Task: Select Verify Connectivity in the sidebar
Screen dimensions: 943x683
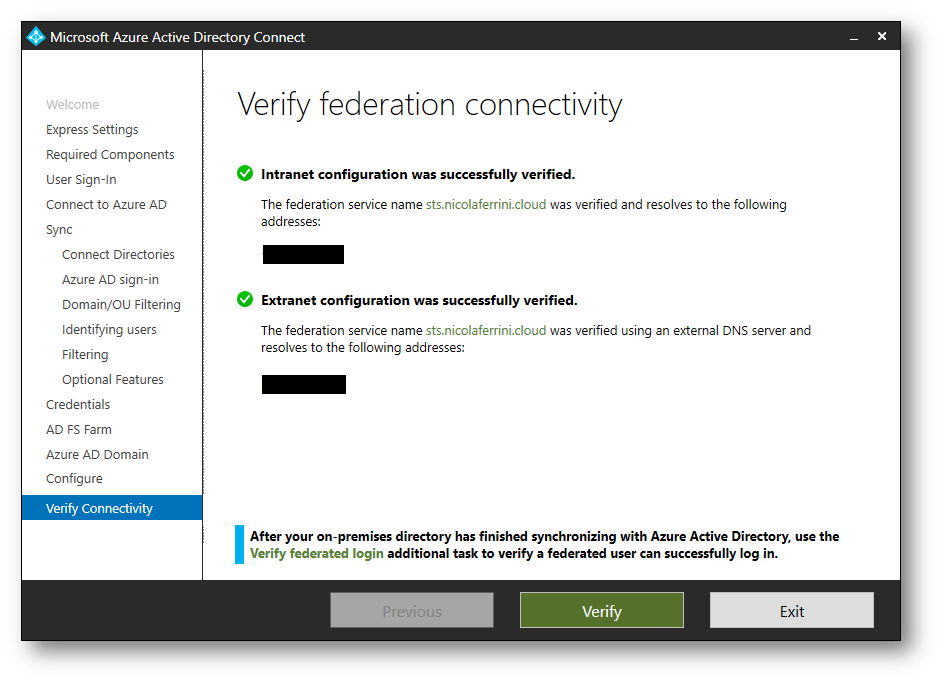Action: point(99,508)
